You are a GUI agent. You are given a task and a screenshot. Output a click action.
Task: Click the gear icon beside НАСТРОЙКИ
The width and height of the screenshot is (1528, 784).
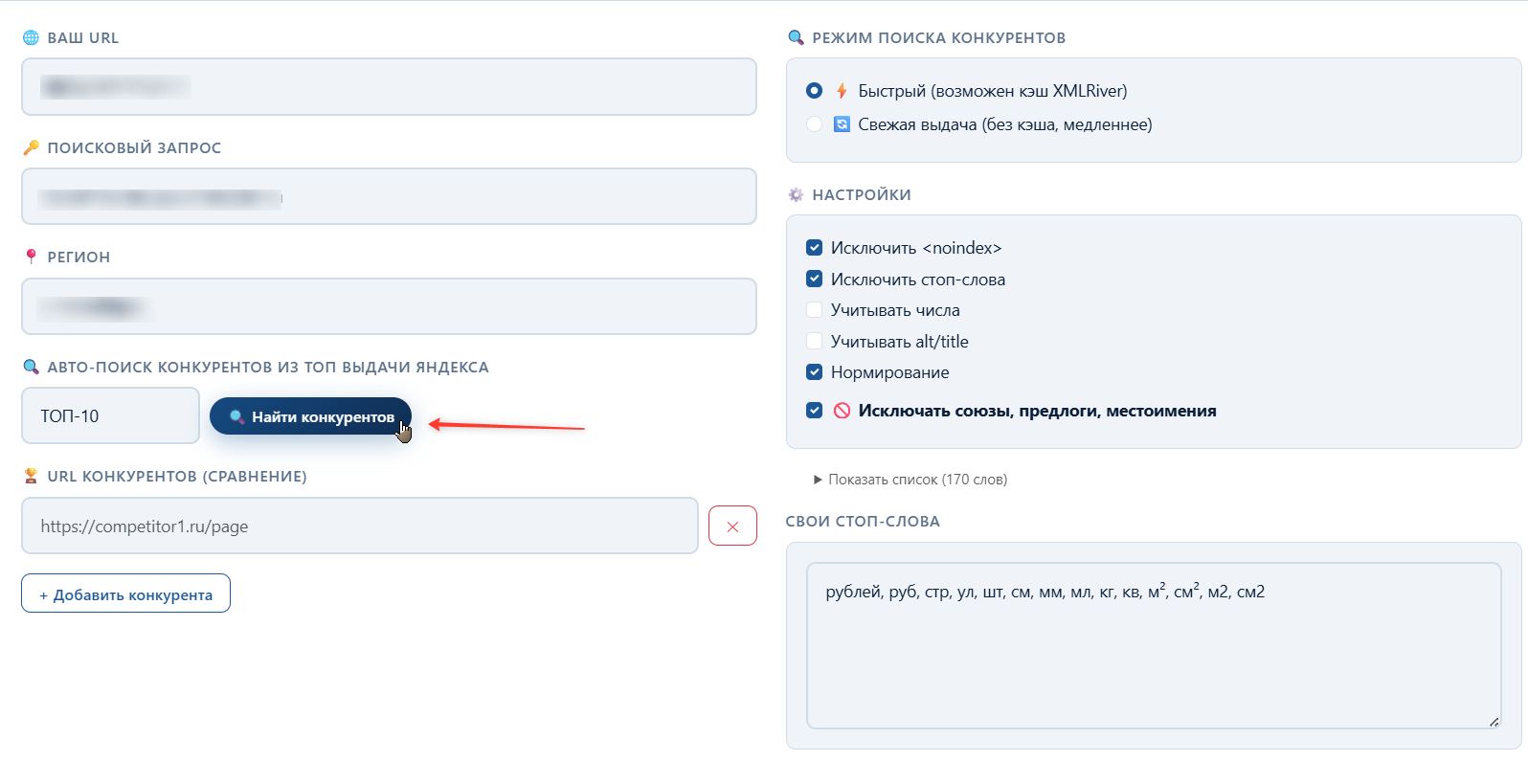pyautogui.click(x=796, y=194)
